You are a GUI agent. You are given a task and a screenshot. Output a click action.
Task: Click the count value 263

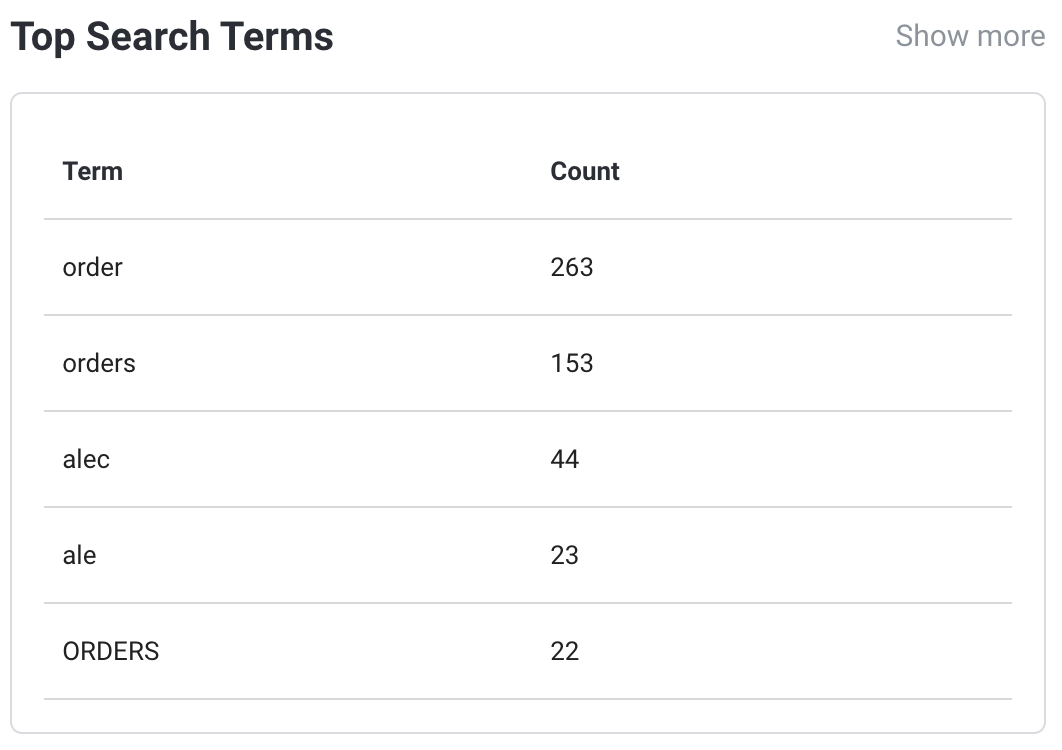click(x=572, y=267)
